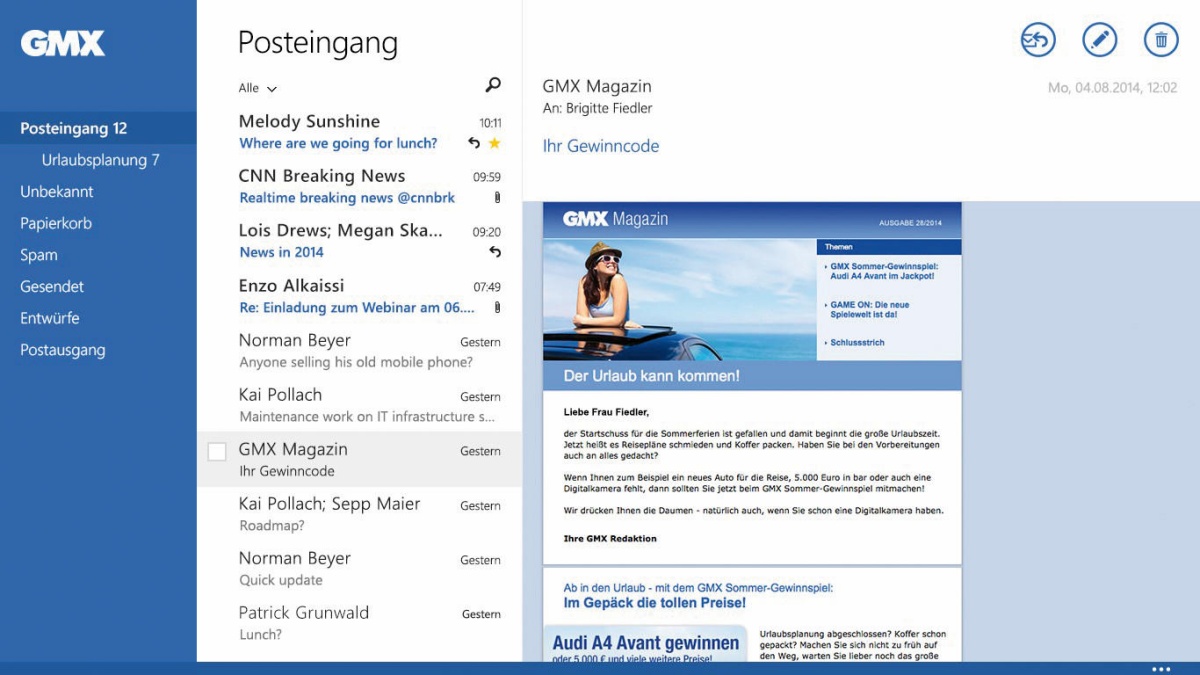Click Der Urlaub kann kommen! headline
The height and width of the screenshot is (675, 1200).
tap(652, 376)
